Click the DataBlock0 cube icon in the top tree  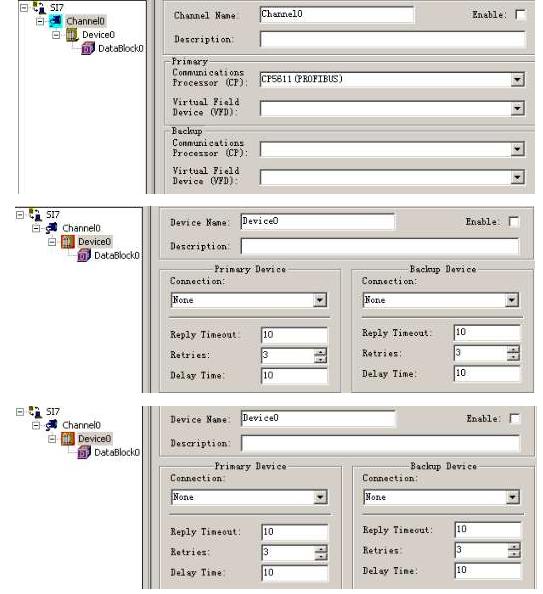click(88, 48)
